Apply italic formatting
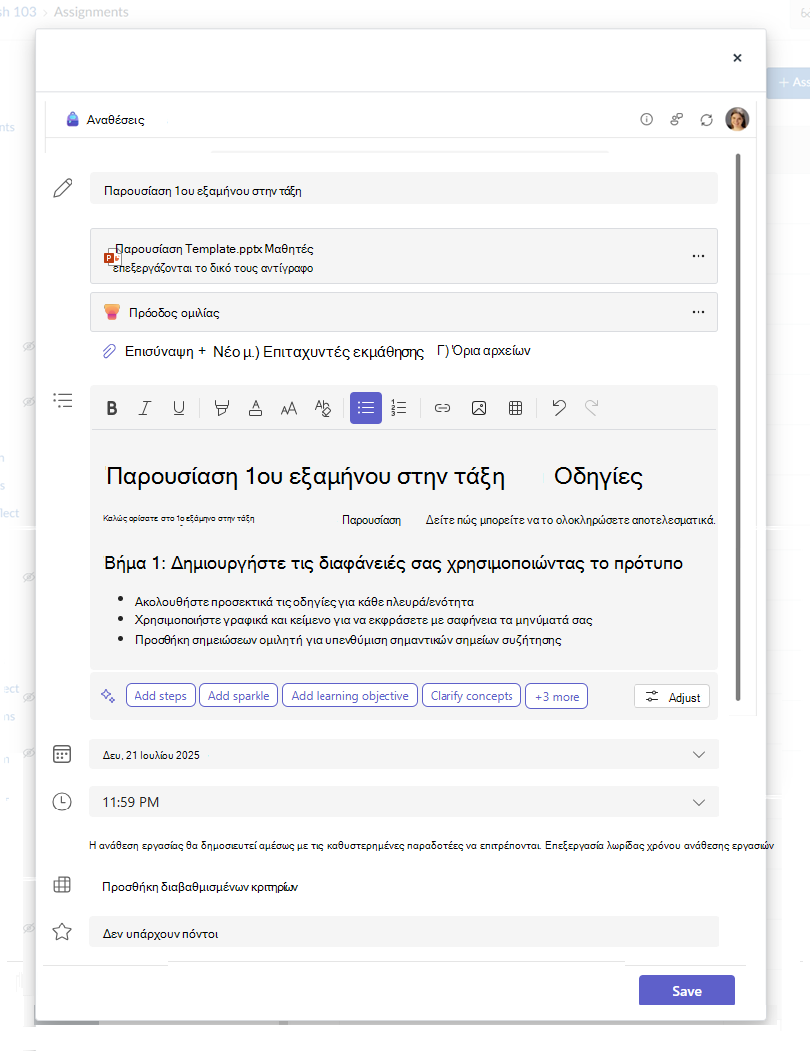 pos(145,408)
